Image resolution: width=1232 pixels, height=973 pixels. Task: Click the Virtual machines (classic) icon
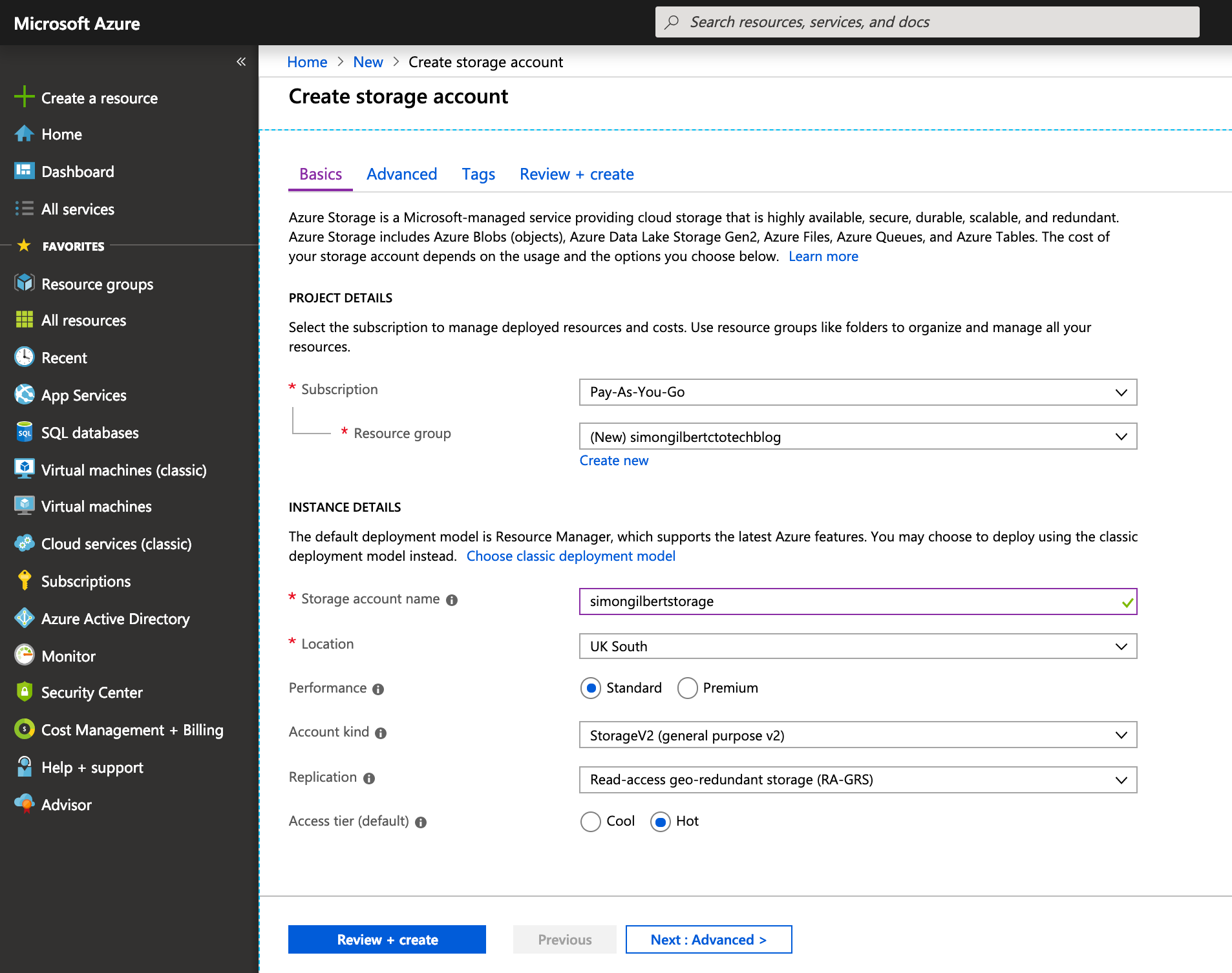[24, 469]
